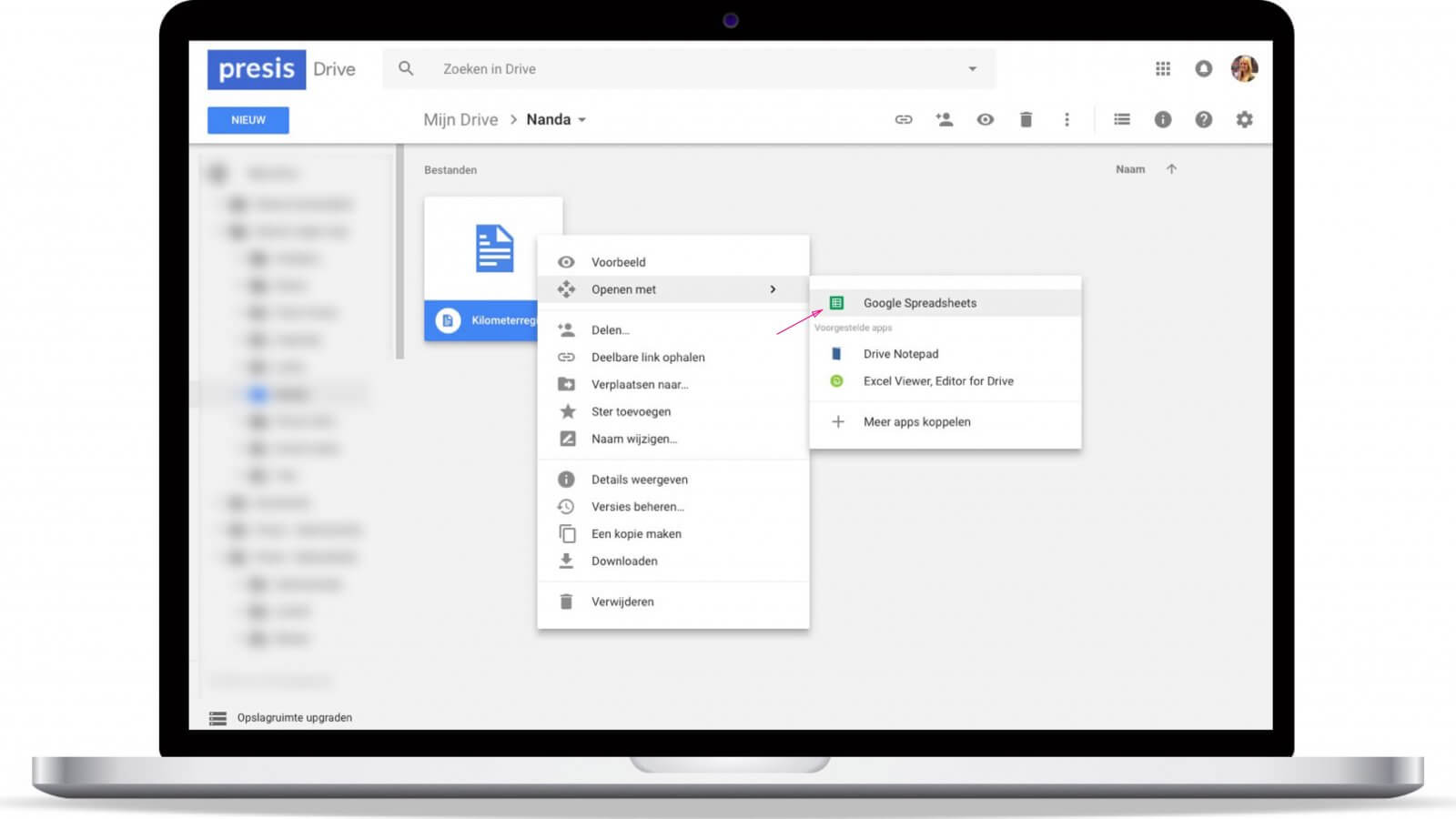1456x819 pixels.
Task: Reverse sort direction arrow
Action: (x=1171, y=169)
